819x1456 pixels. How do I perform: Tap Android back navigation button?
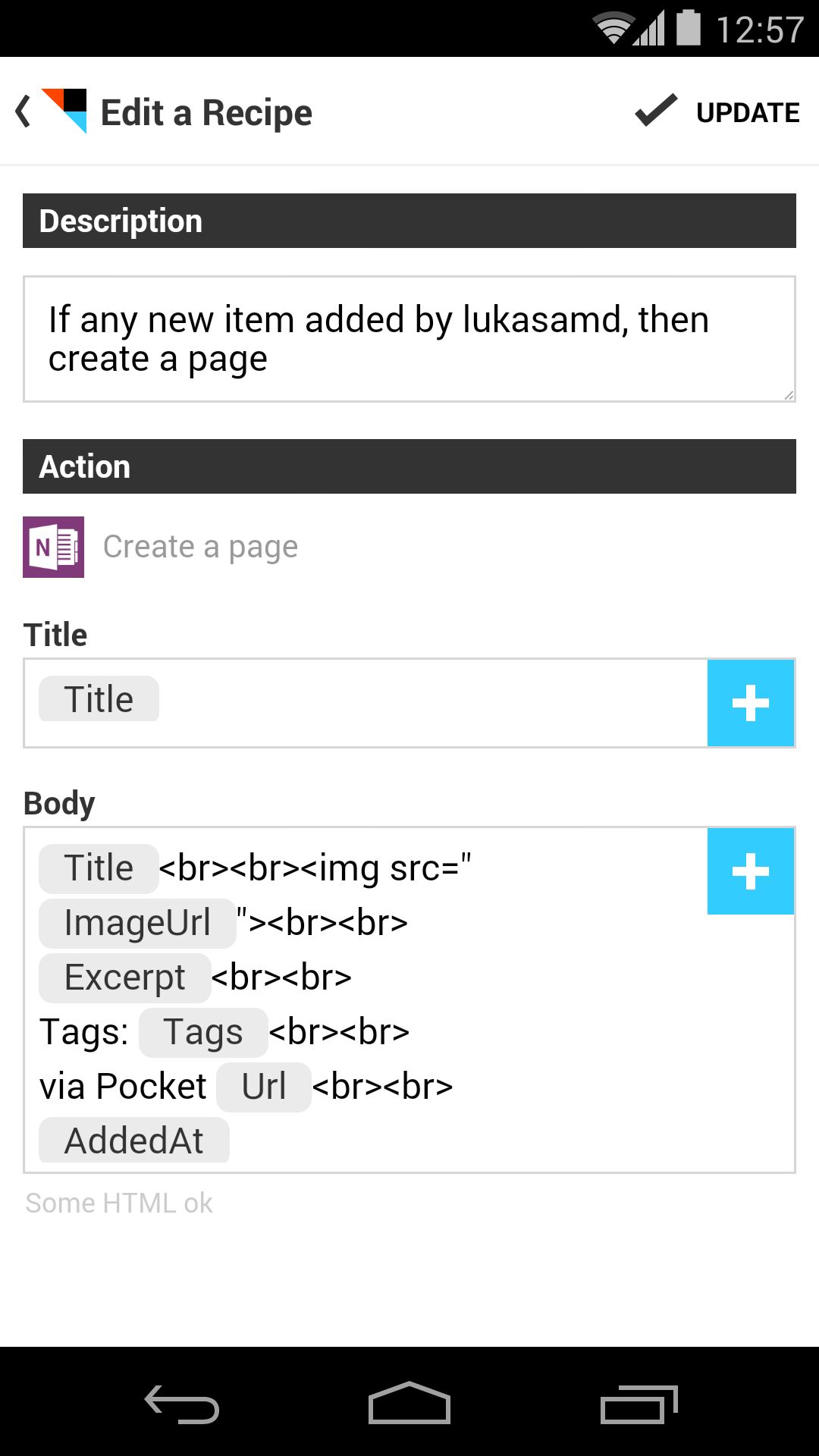[x=182, y=1404]
